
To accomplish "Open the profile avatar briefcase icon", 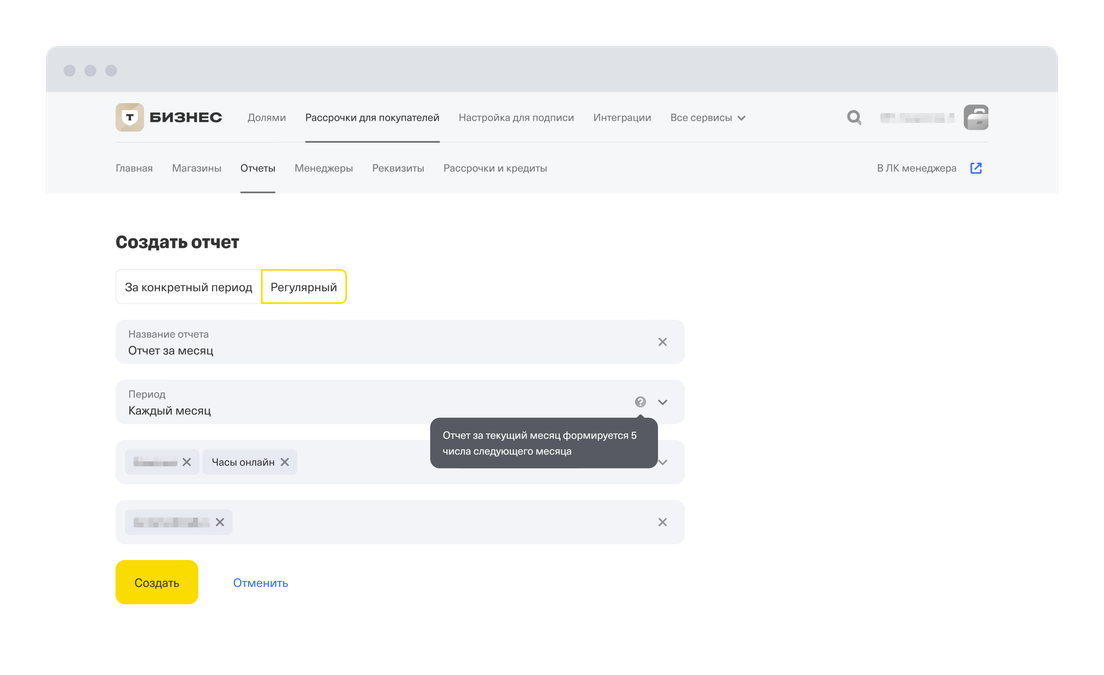I will pos(975,117).
